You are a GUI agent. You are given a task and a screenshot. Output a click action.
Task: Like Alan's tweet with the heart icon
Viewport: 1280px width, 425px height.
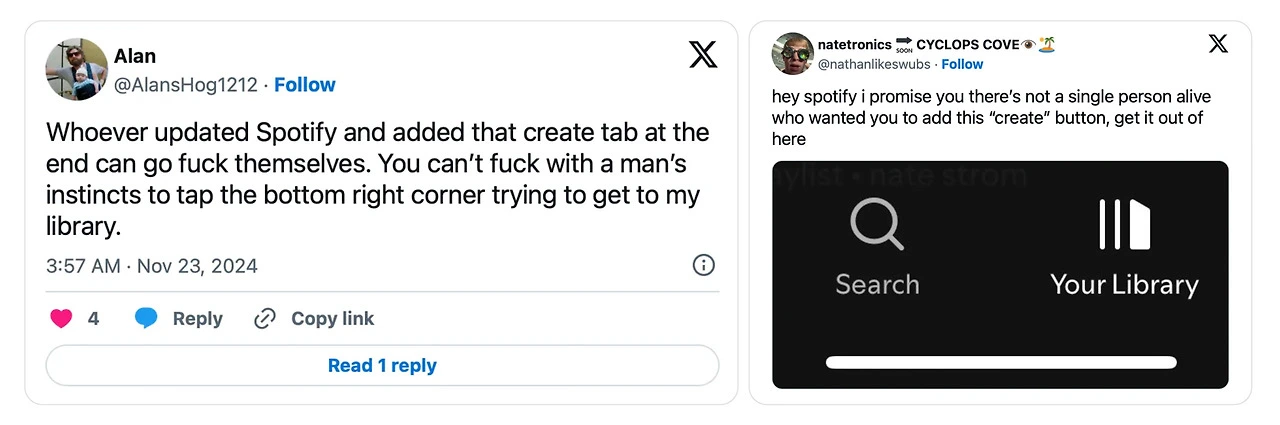point(61,319)
